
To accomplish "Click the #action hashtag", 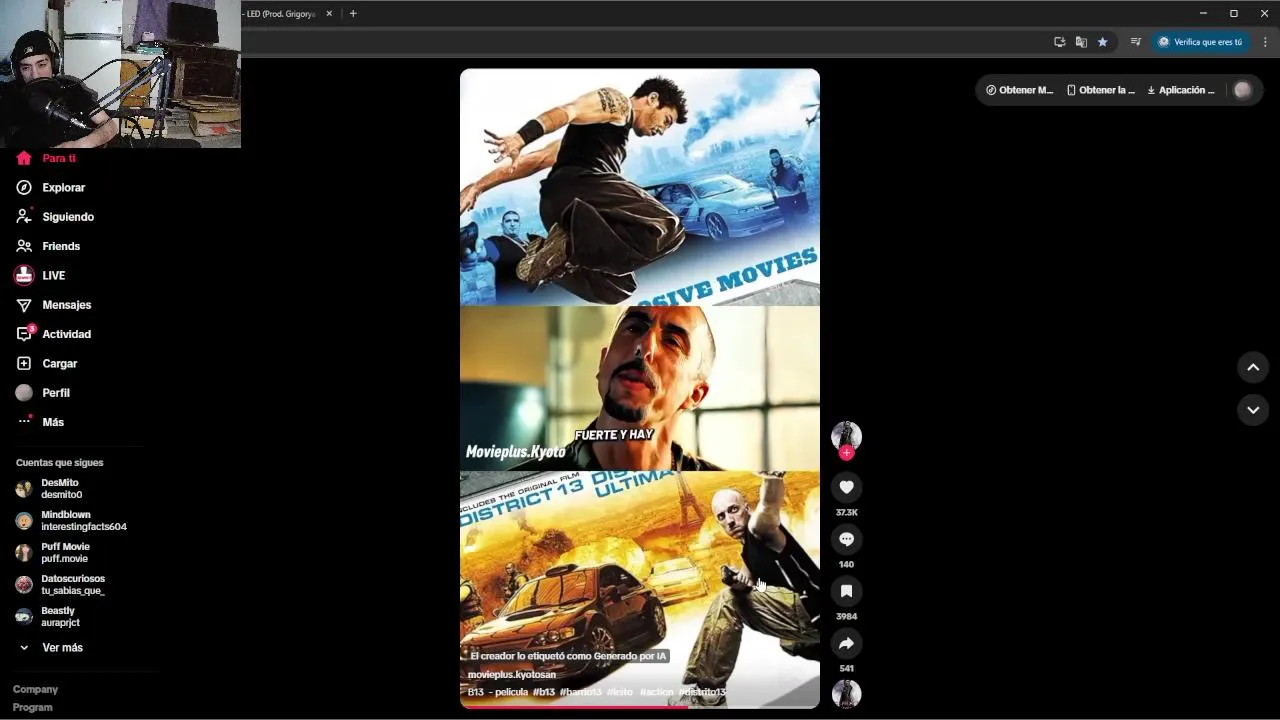I will click(657, 692).
